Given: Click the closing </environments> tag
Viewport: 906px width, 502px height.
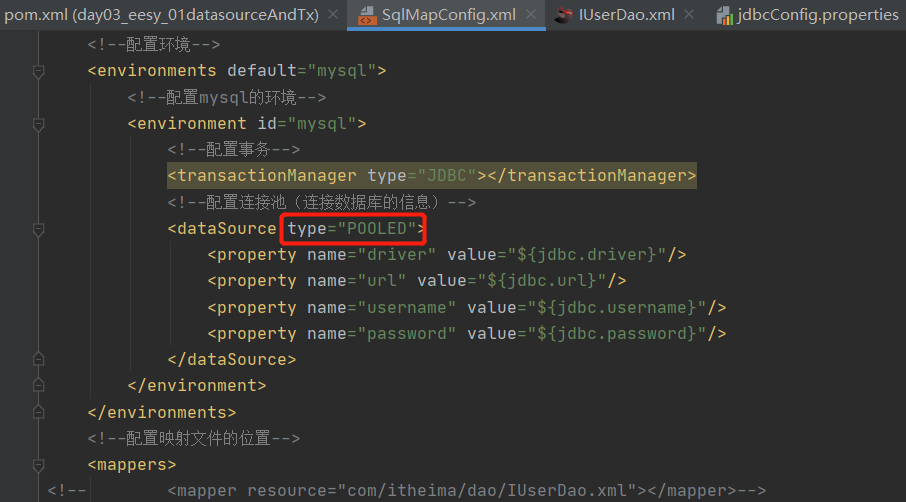Looking at the screenshot, I should (162, 412).
